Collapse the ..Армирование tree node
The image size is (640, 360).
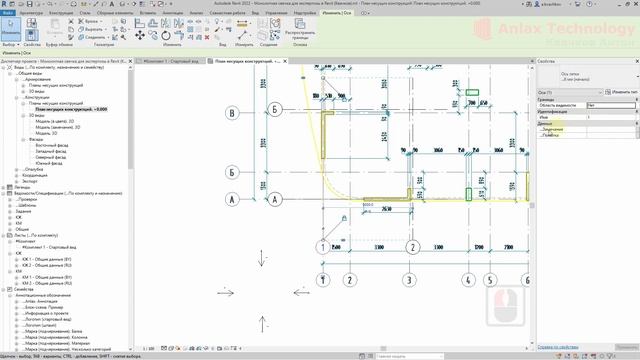point(17,80)
